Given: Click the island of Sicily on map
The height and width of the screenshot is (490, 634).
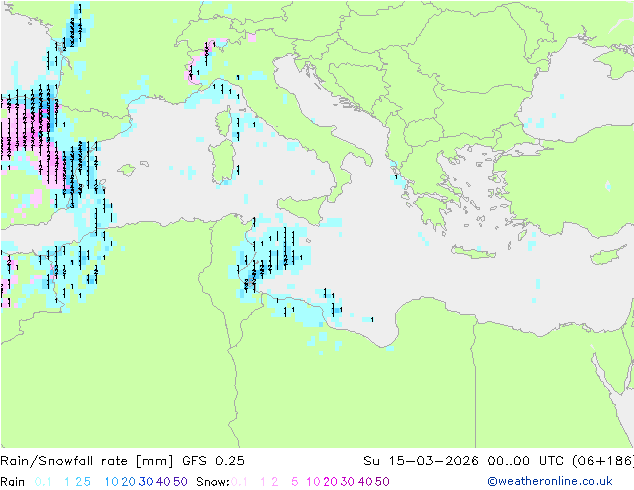Looking at the screenshot, I should [x=304, y=209].
